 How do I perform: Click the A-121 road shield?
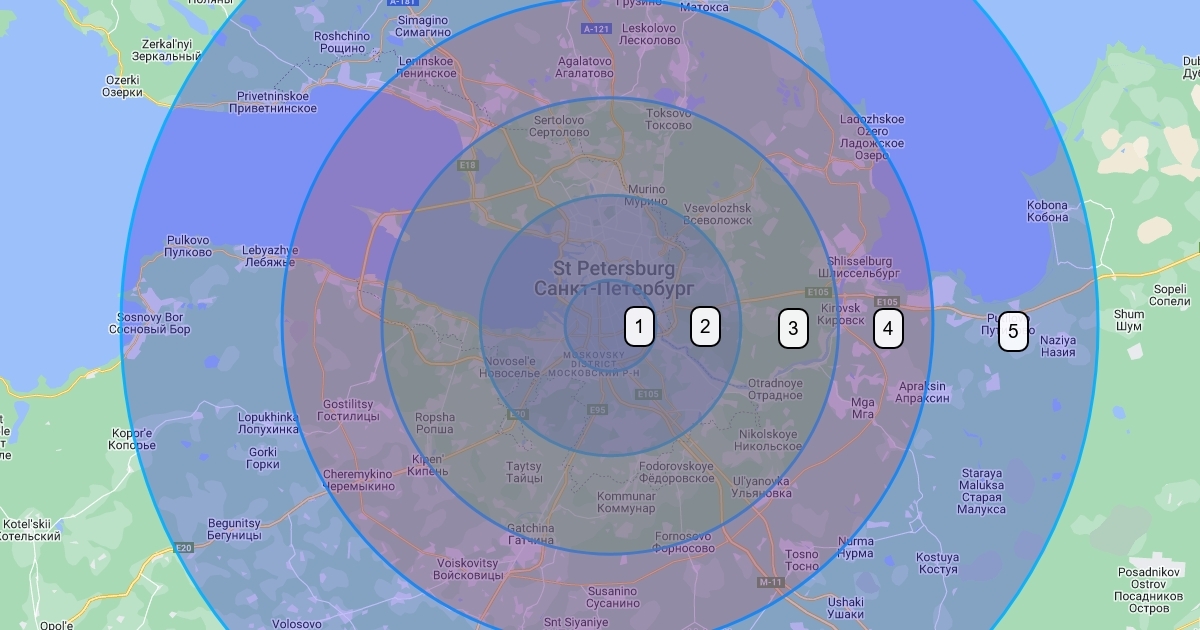[x=596, y=29]
